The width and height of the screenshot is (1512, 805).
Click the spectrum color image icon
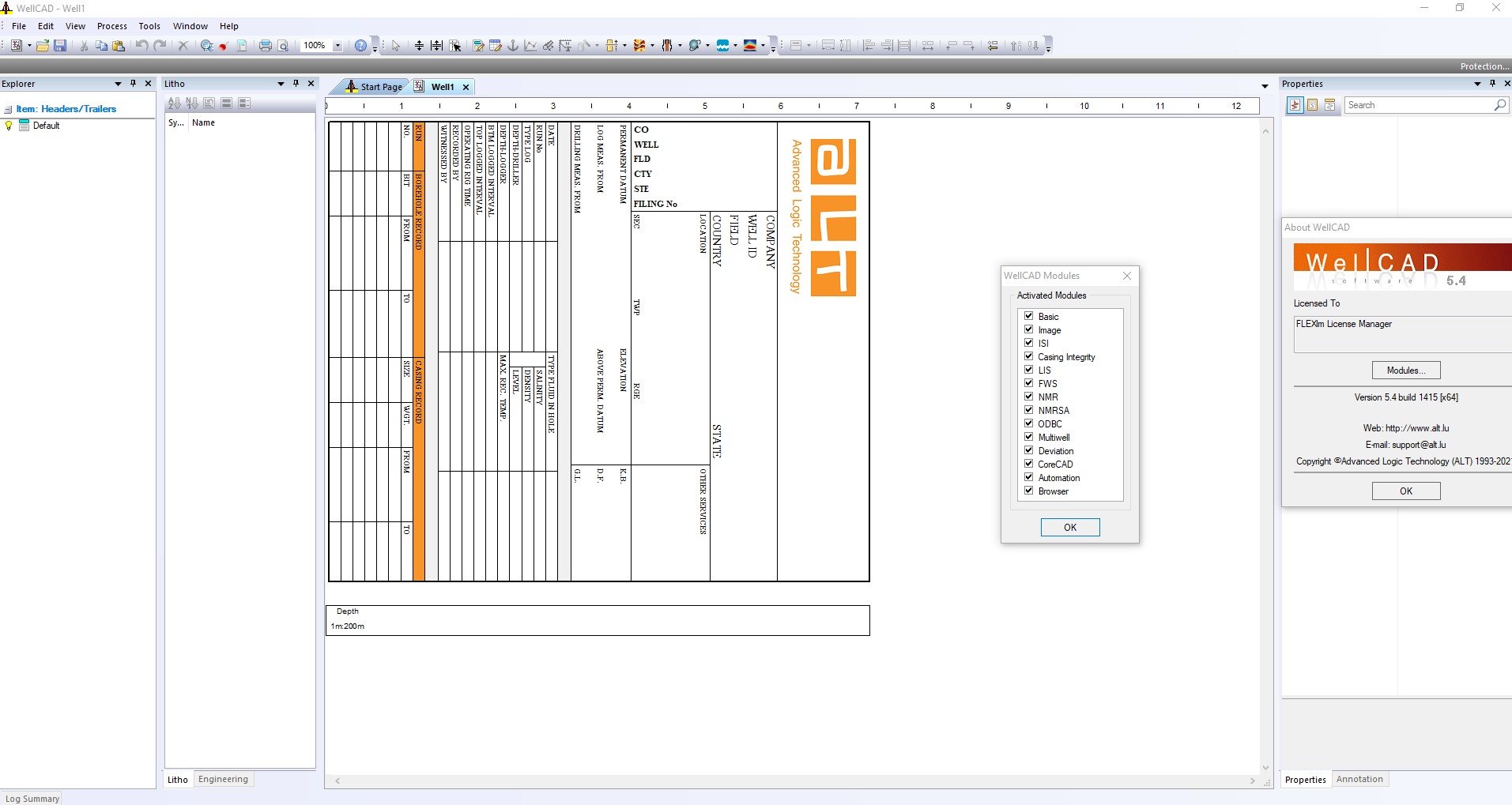(750, 46)
